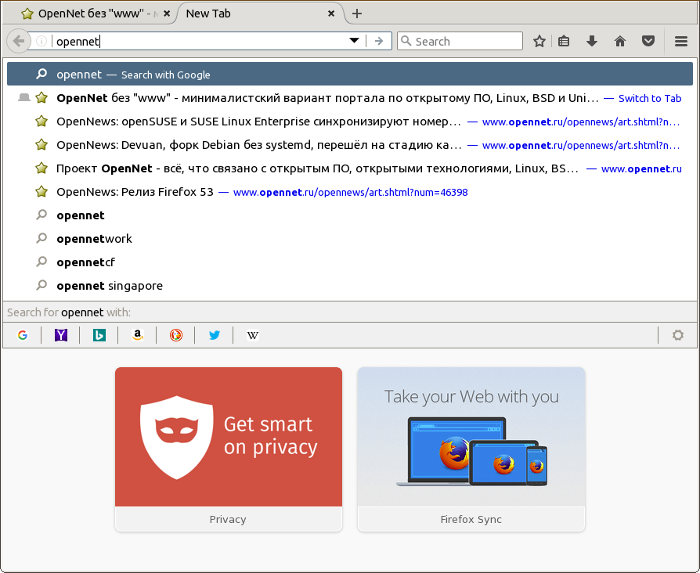Viewport: 700px width, 573px height.
Task: Switch to the OpenNet без "www" tab
Action: (x=88, y=14)
